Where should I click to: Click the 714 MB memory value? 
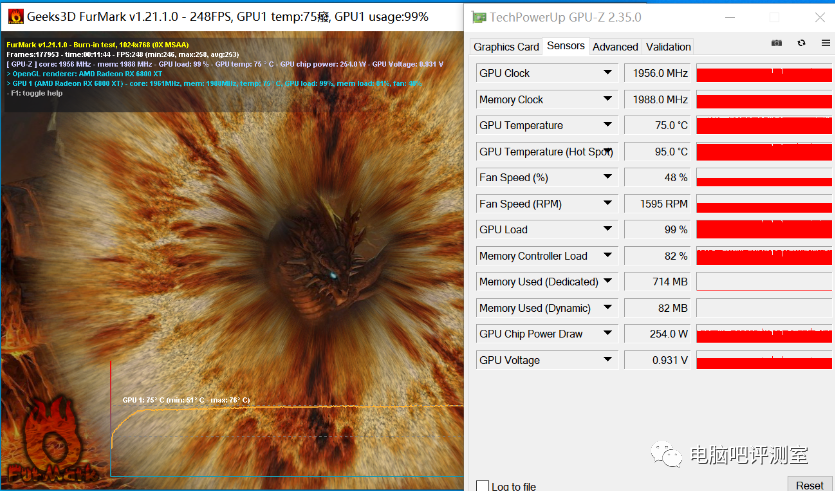pos(658,282)
